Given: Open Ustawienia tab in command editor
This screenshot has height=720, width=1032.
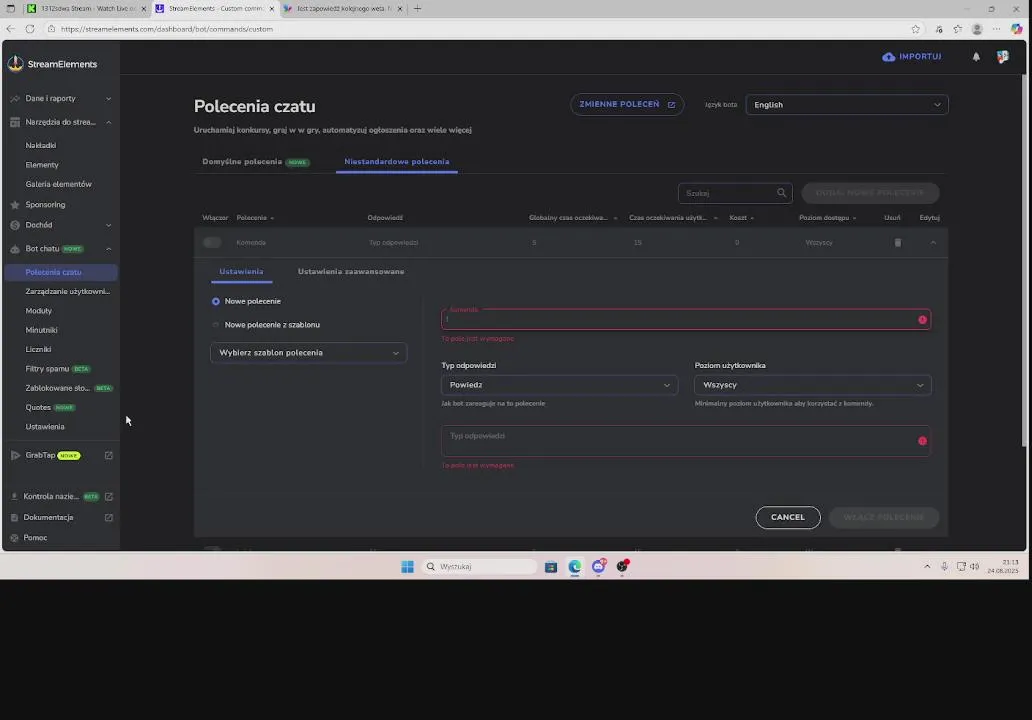Looking at the screenshot, I should pos(241,272).
